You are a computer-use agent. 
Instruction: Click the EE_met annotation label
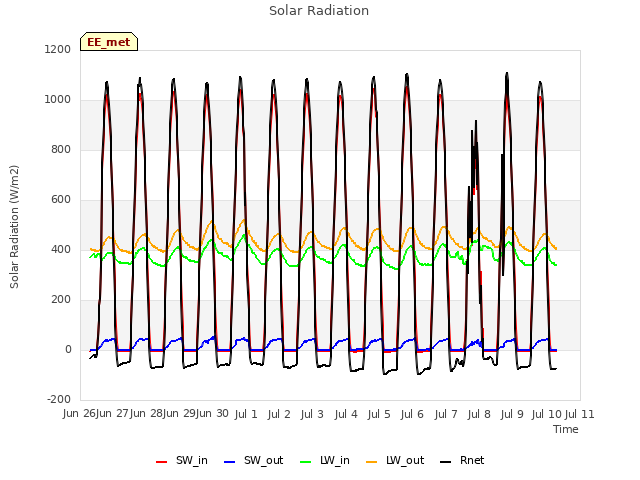(x=109, y=42)
